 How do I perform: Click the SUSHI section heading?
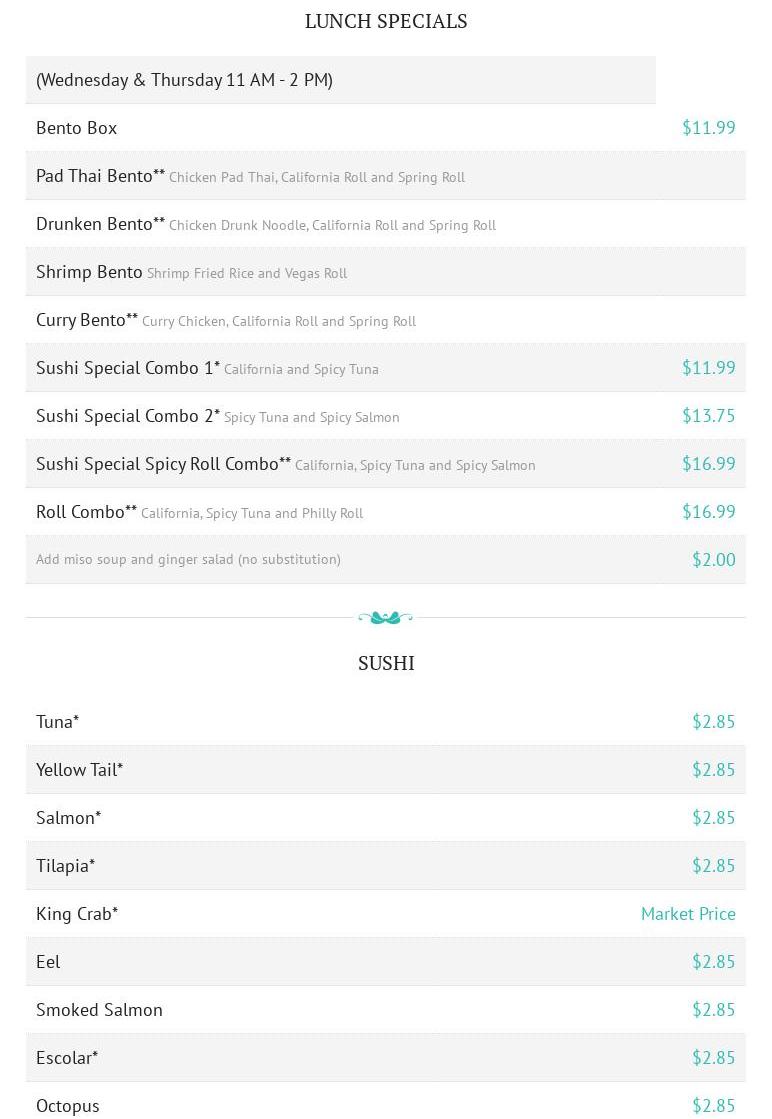(386, 663)
